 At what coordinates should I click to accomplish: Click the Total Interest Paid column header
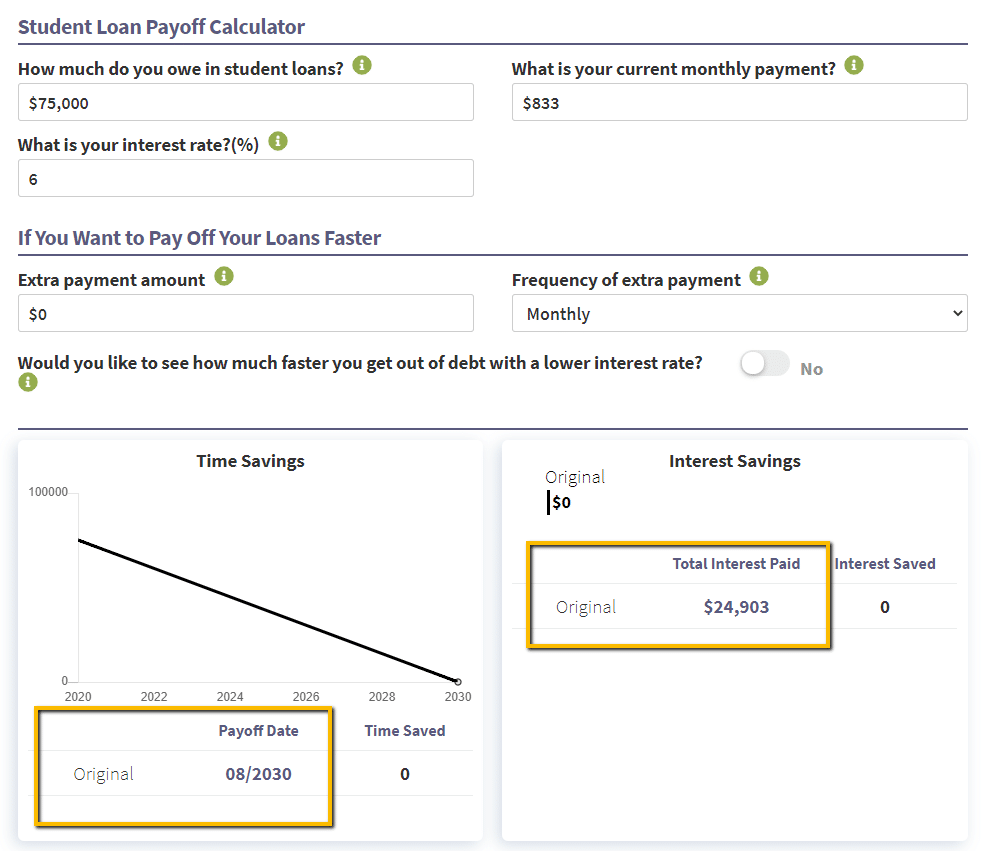click(x=736, y=564)
